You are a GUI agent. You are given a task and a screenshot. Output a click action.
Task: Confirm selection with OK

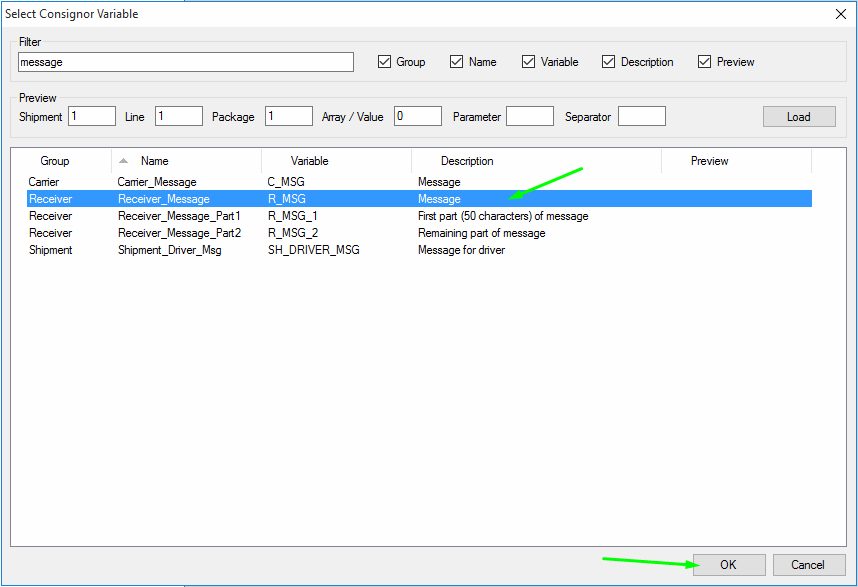pos(728,565)
